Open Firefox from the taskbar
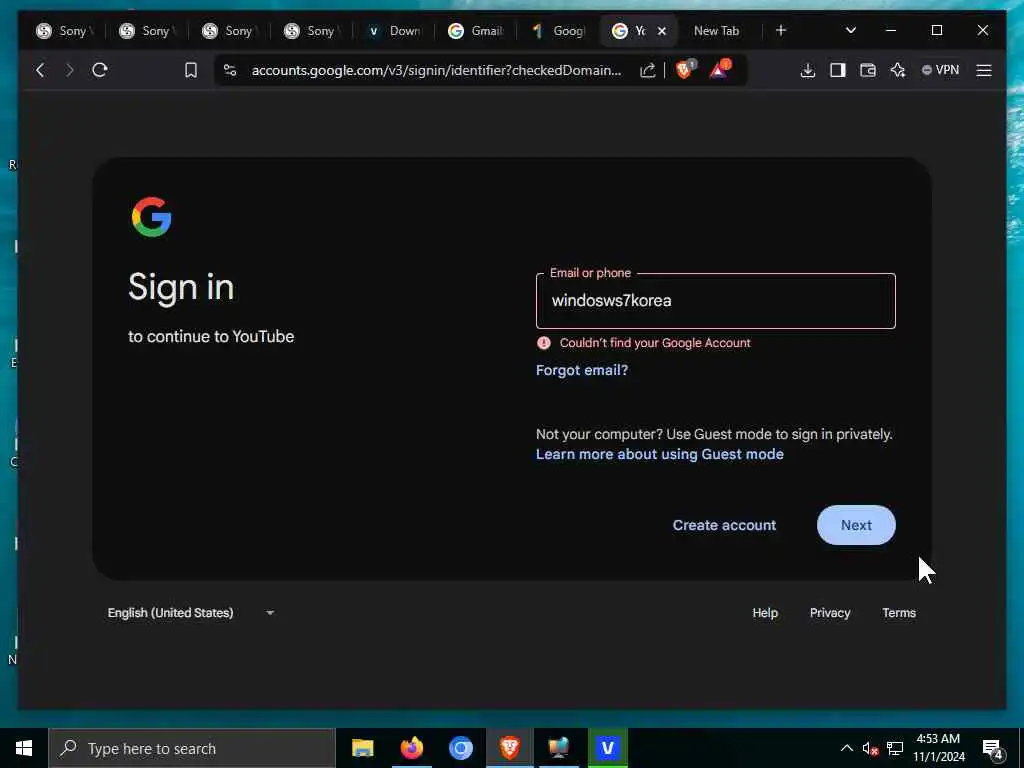This screenshot has width=1024, height=768. [411, 748]
